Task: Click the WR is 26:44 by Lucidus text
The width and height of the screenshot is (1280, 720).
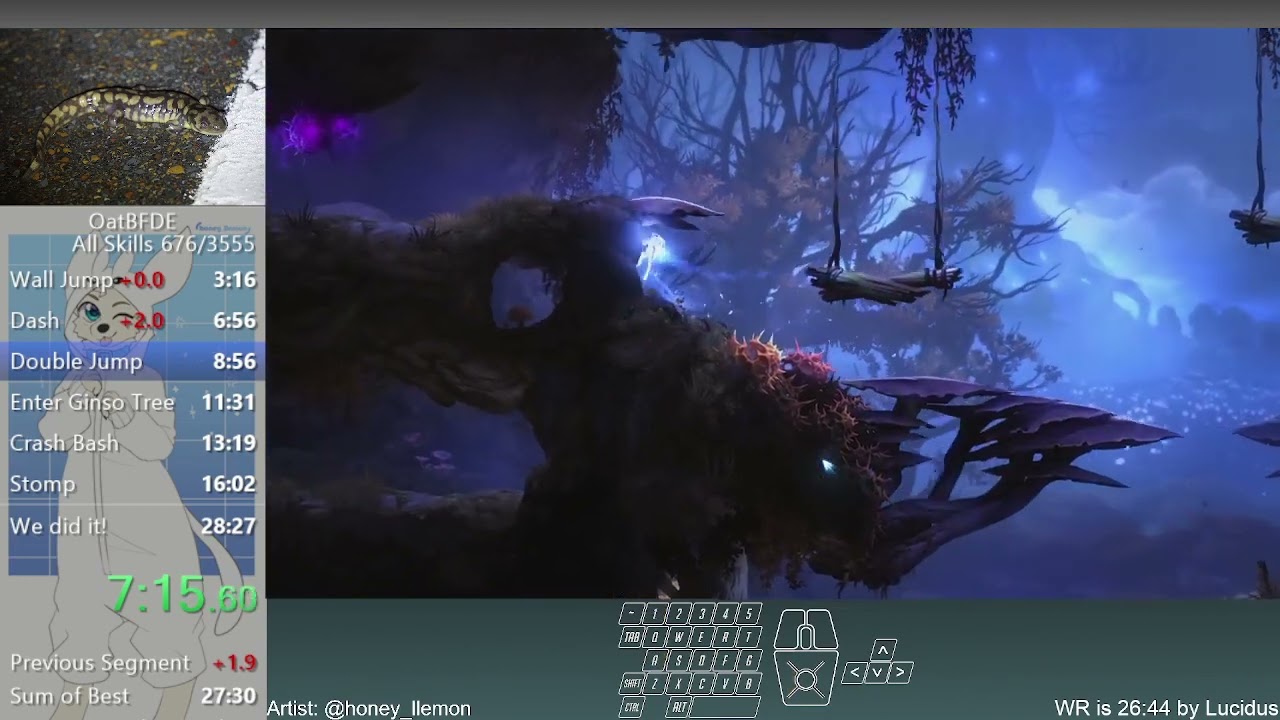Action: coord(1166,708)
